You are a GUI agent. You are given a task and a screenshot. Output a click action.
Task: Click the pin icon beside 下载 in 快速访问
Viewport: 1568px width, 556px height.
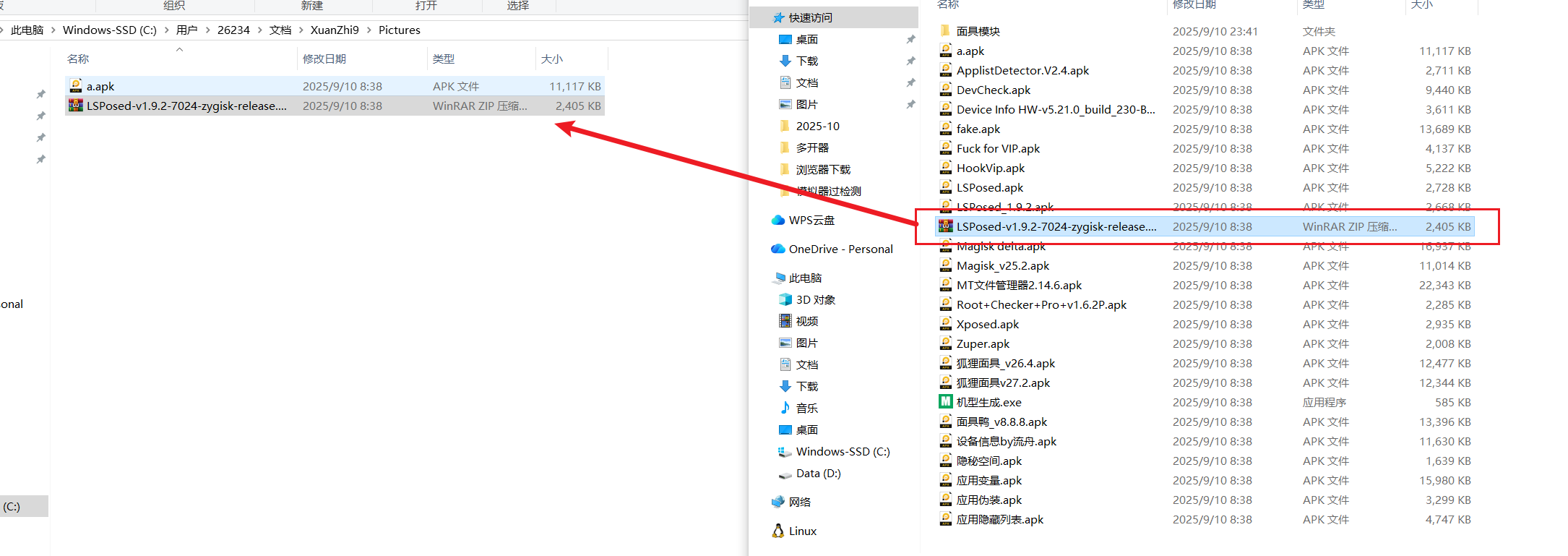pyautogui.click(x=910, y=61)
